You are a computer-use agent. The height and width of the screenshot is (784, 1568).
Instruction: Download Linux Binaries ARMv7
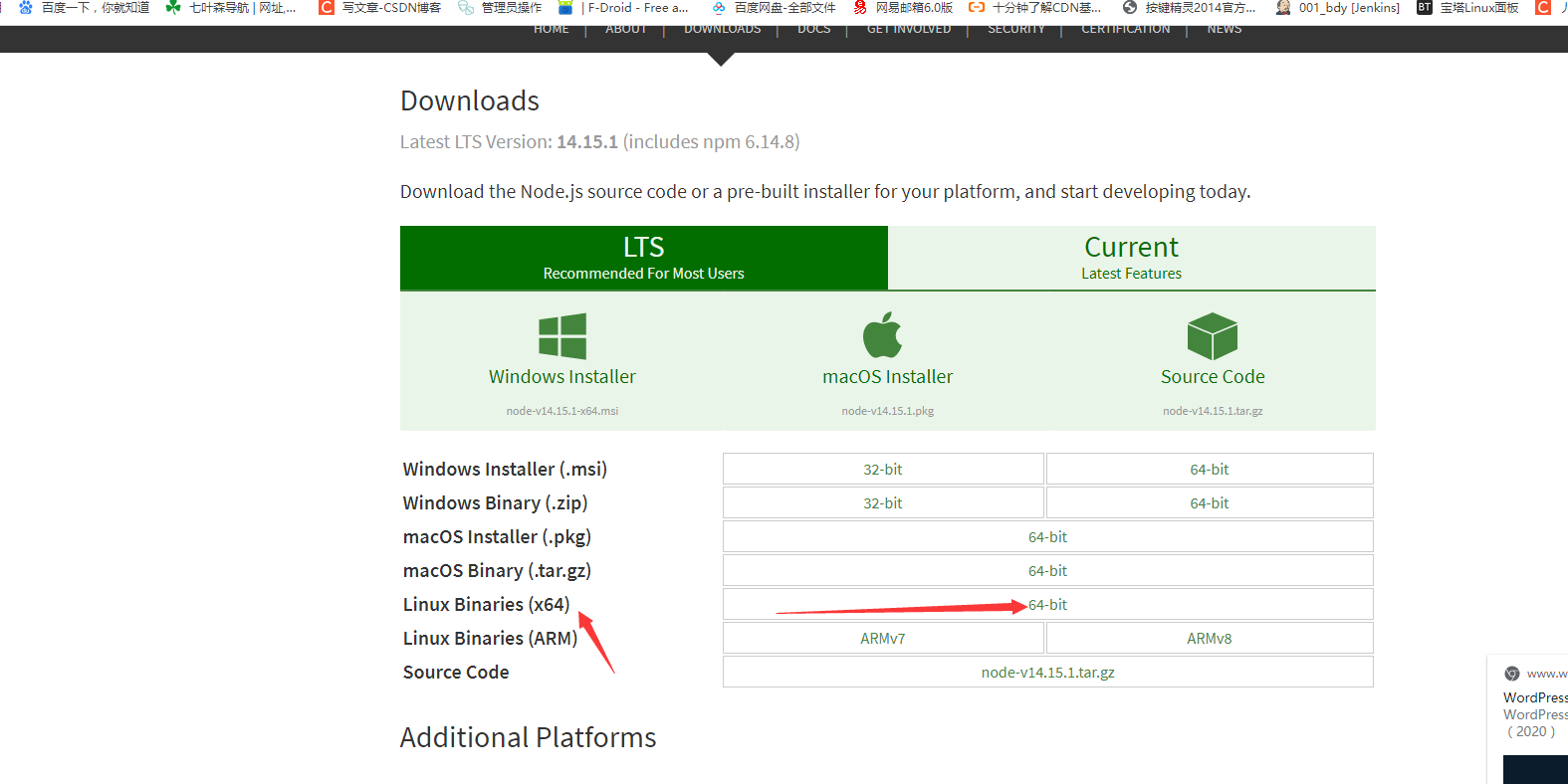pyautogui.click(x=883, y=638)
